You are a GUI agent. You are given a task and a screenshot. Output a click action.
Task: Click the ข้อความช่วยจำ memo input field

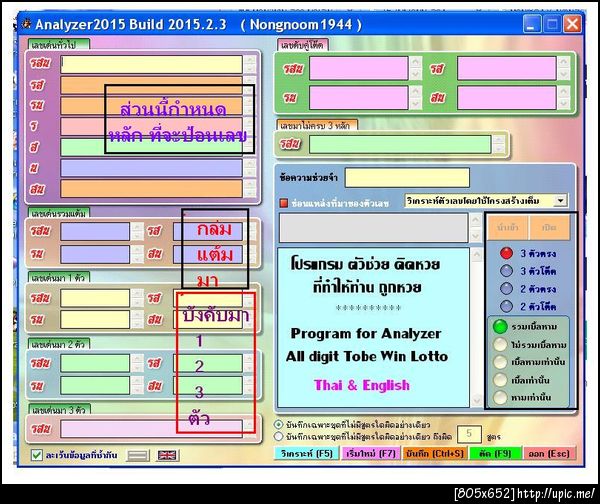click(407, 178)
